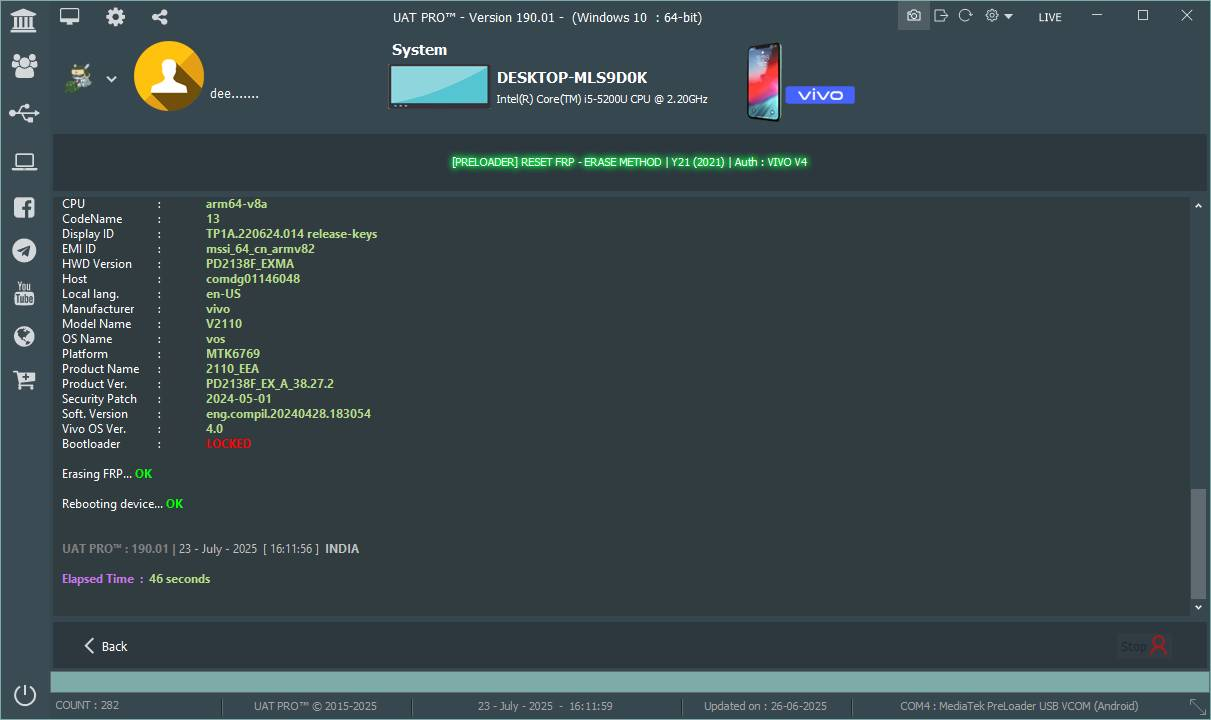
Task: Open the Telegram channel icon
Action: (x=24, y=250)
